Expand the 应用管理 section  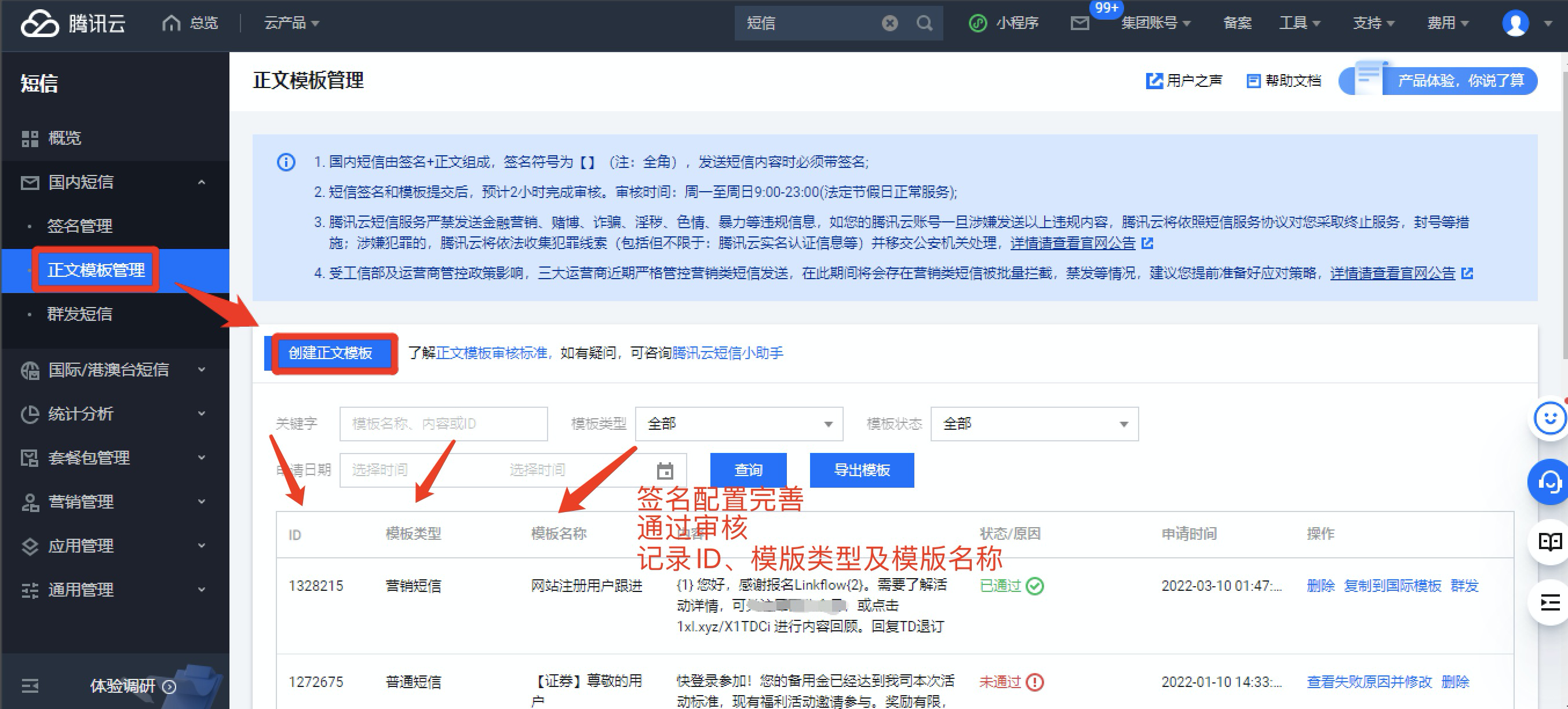click(202, 546)
